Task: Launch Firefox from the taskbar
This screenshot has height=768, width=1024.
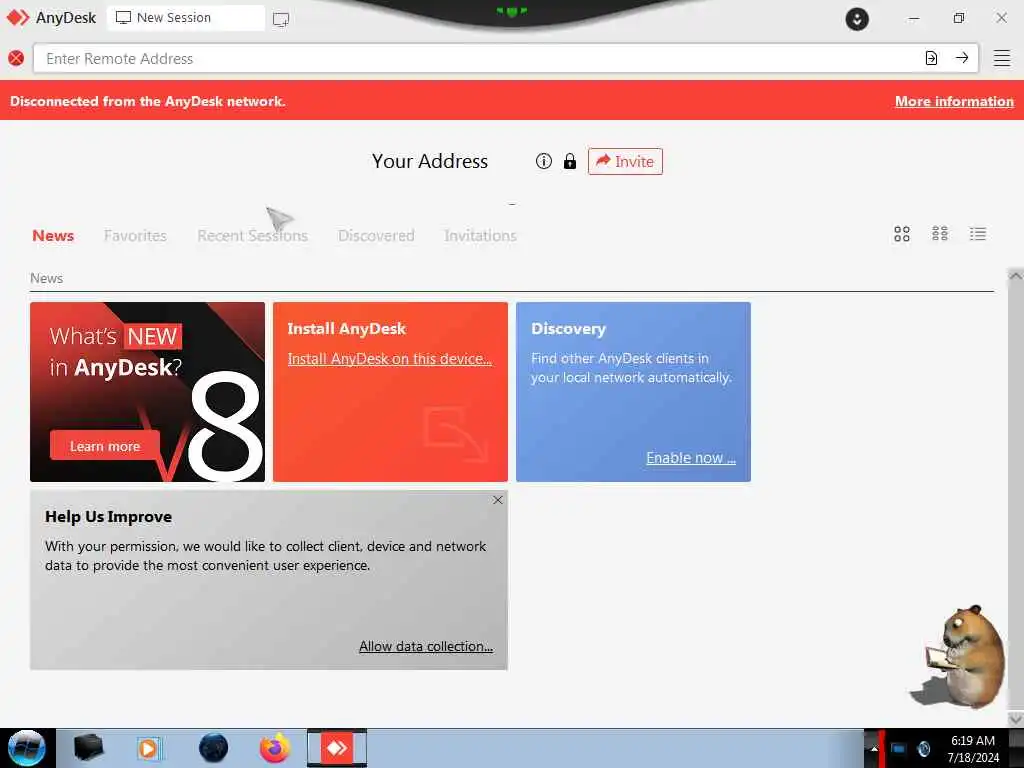Action: tap(275, 748)
